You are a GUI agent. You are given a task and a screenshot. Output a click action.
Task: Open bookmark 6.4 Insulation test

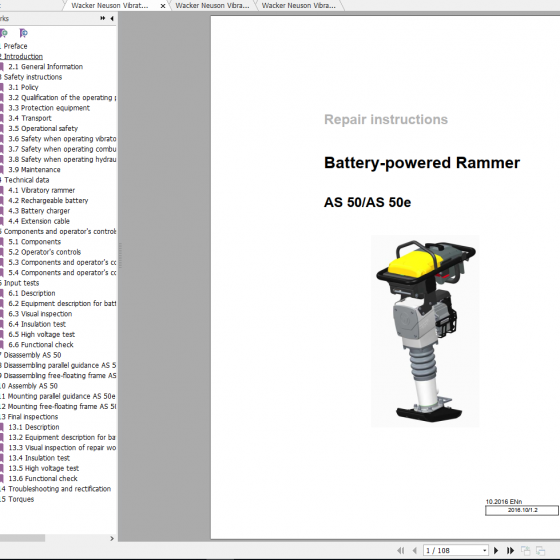click(37, 324)
